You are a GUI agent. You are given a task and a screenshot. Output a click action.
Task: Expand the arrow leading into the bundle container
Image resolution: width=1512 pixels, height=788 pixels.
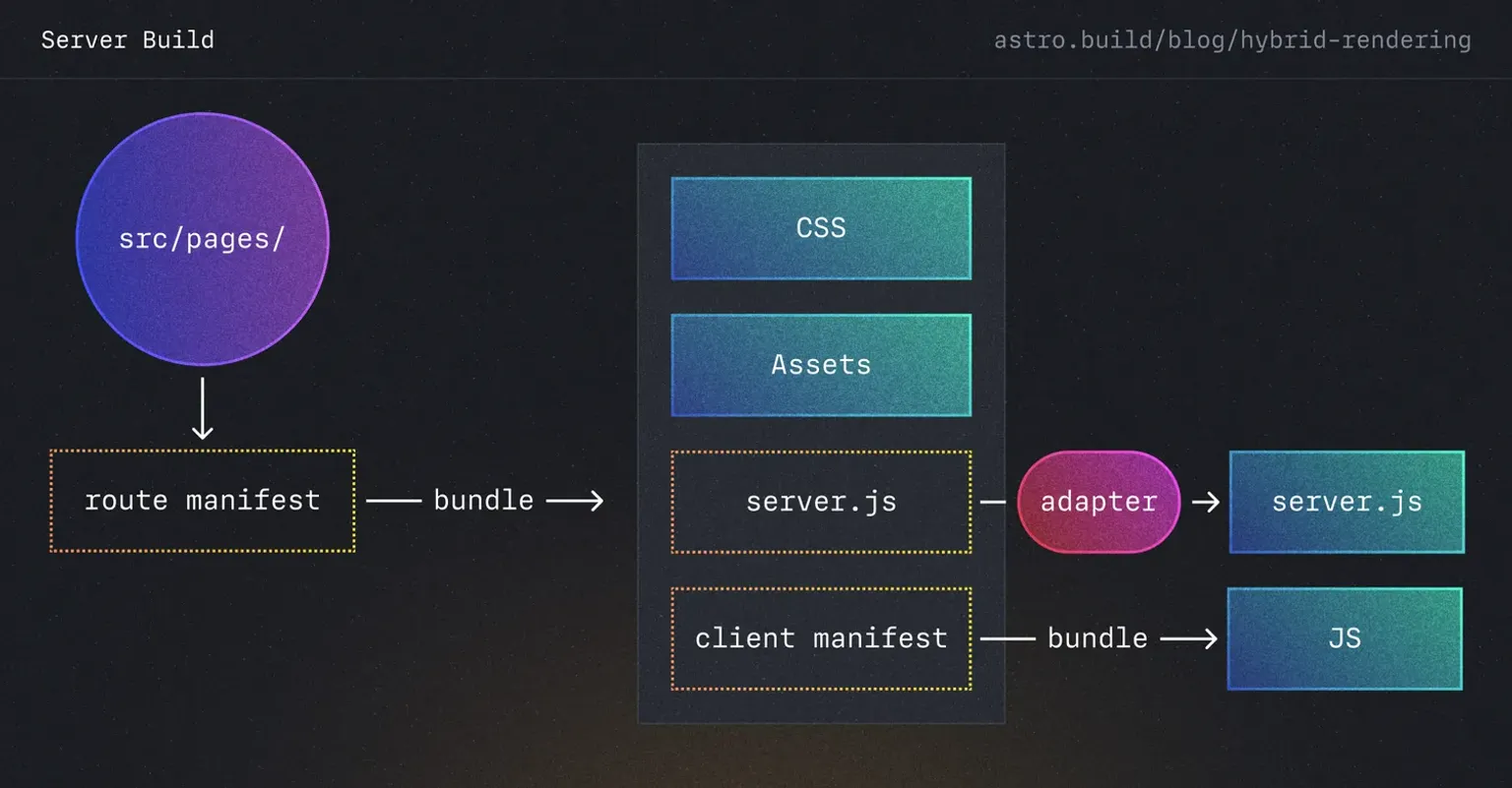click(x=576, y=500)
